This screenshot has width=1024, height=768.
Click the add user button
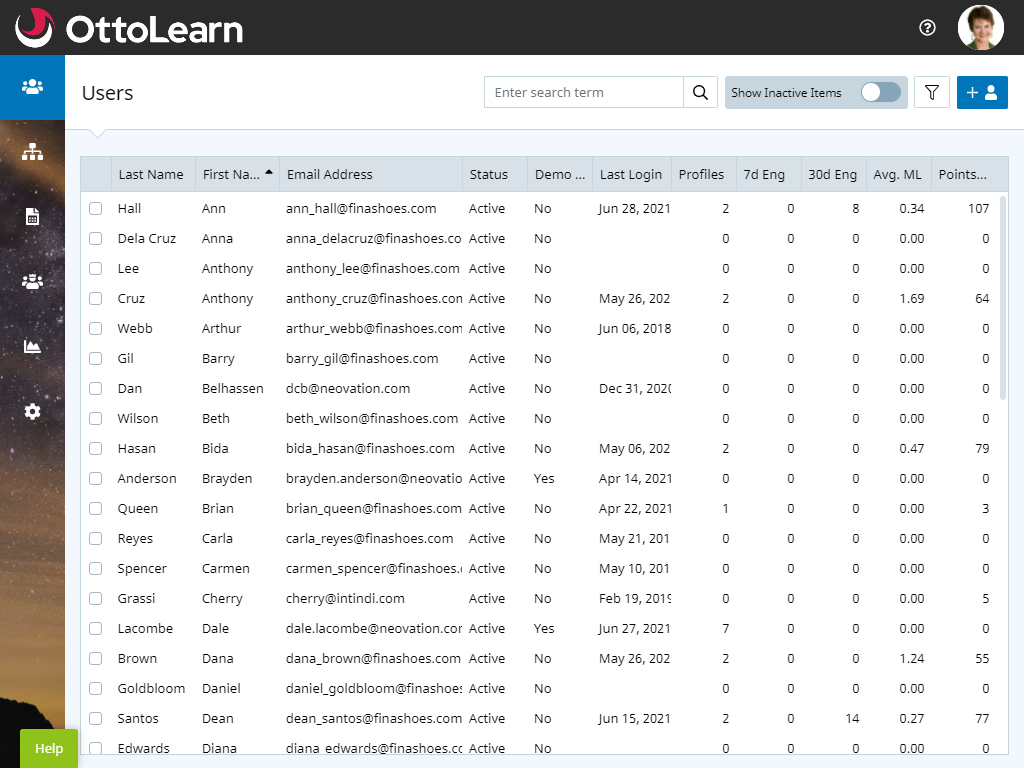(982, 92)
